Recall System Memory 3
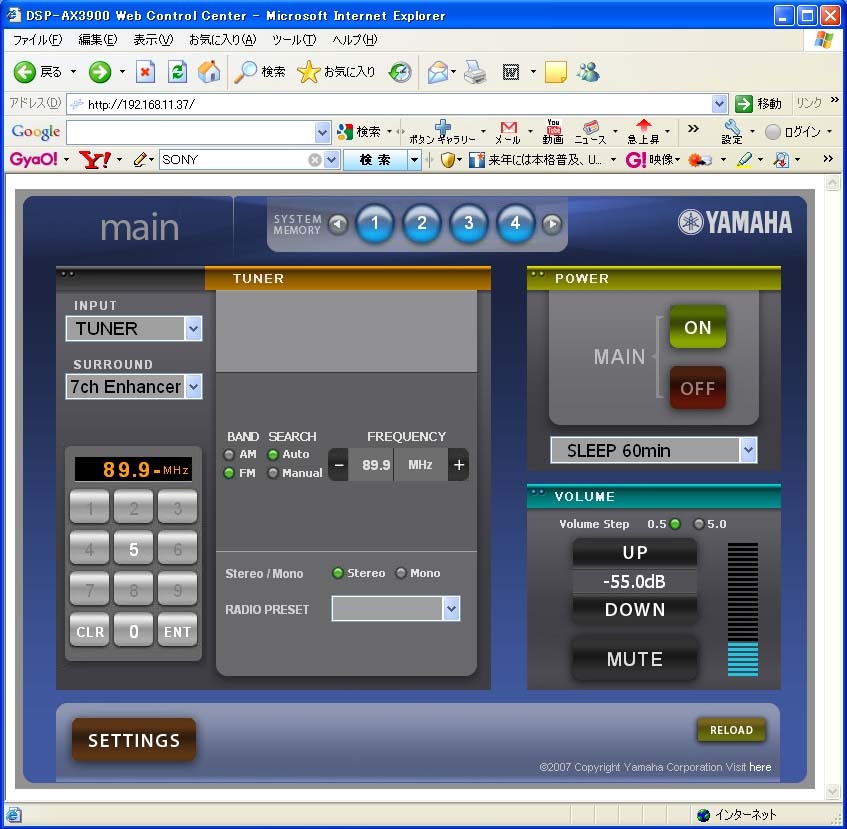The image size is (847, 829). (x=469, y=223)
